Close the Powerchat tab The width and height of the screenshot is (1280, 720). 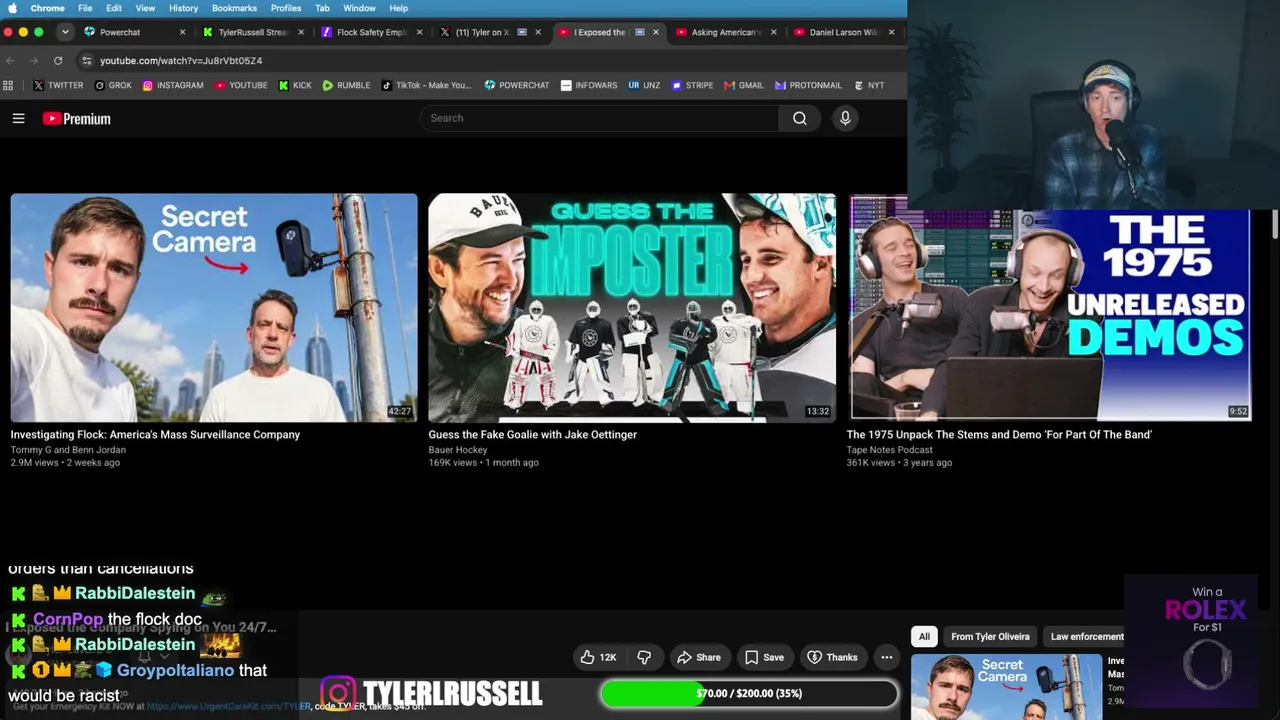(x=182, y=32)
